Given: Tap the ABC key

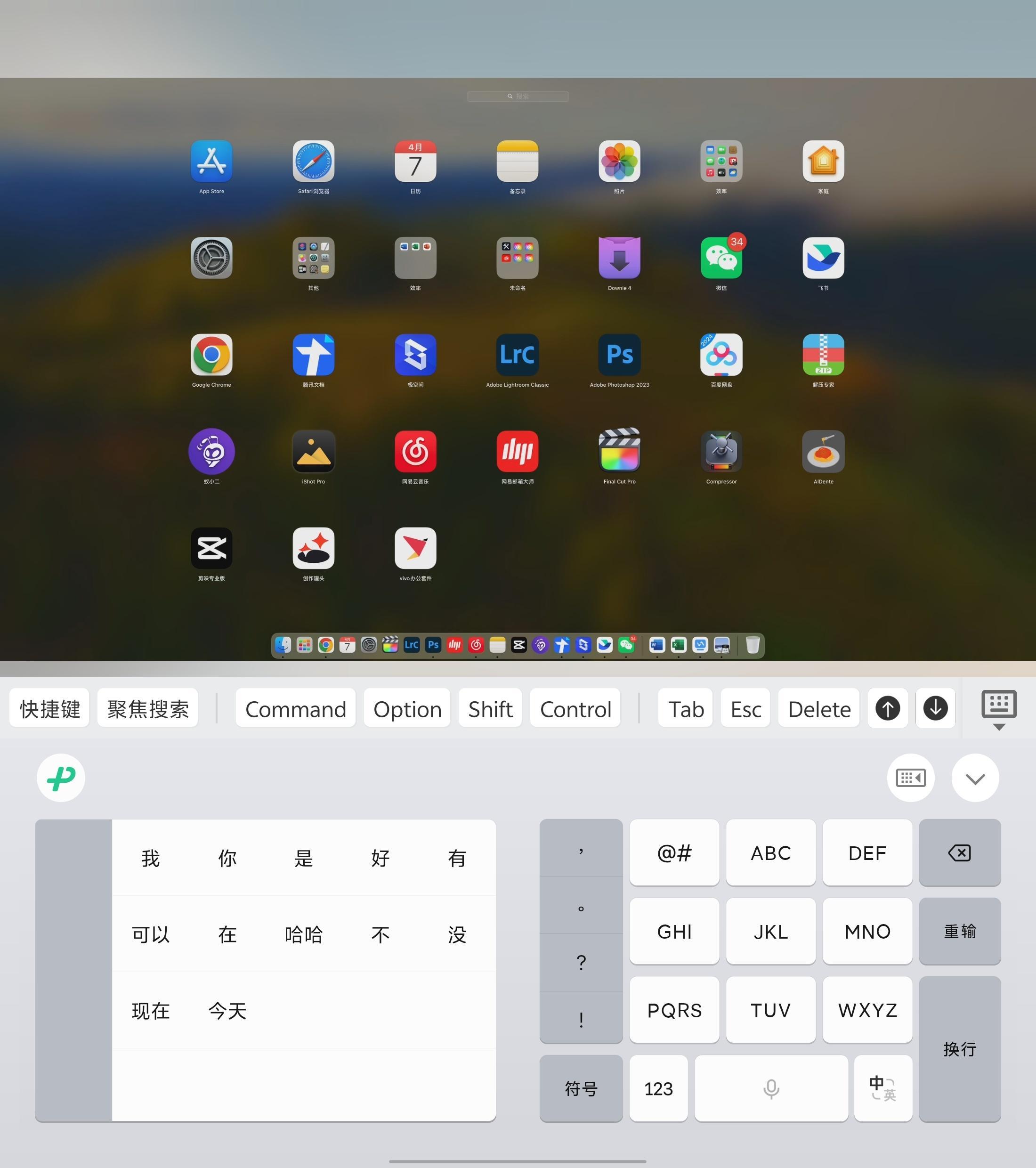Looking at the screenshot, I should (x=770, y=852).
